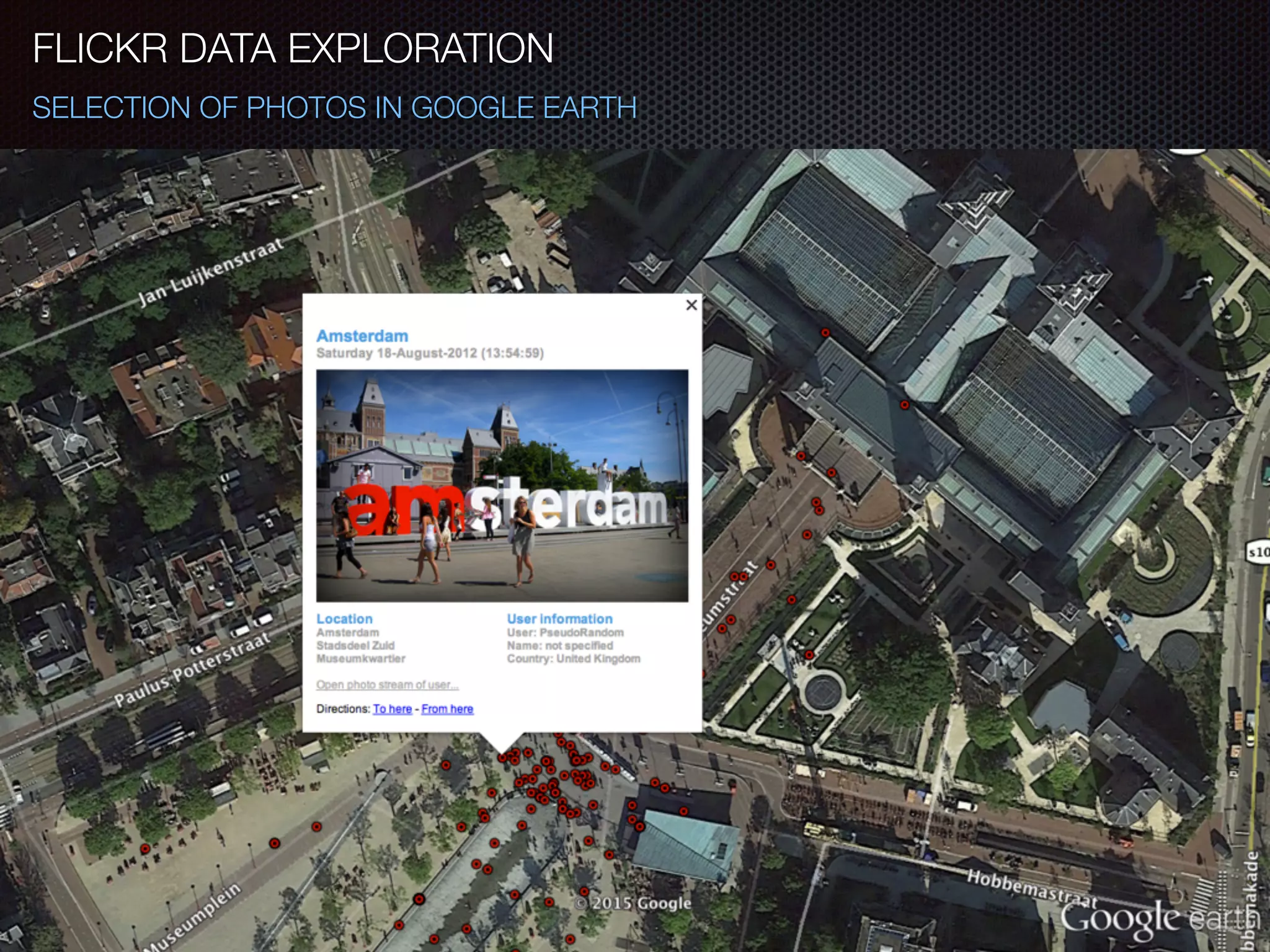This screenshot has width=1270, height=952.
Task: Click the Paulus Potterstraat street label
Action: 192,669
